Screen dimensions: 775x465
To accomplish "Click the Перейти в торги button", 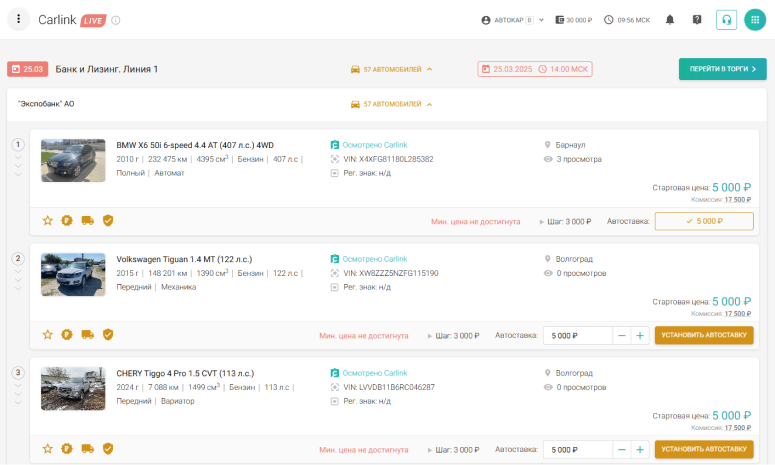I will pyautogui.click(x=722, y=69).
